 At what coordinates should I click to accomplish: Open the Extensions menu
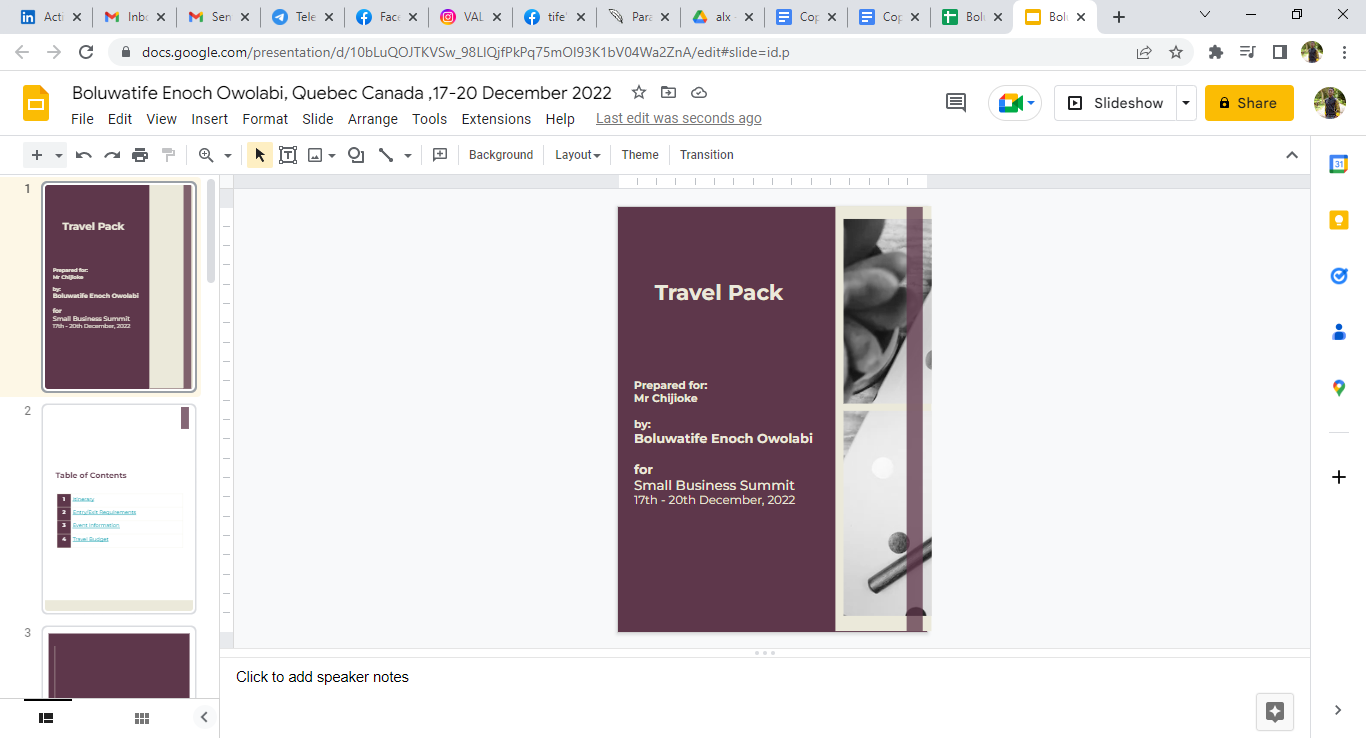click(496, 119)
